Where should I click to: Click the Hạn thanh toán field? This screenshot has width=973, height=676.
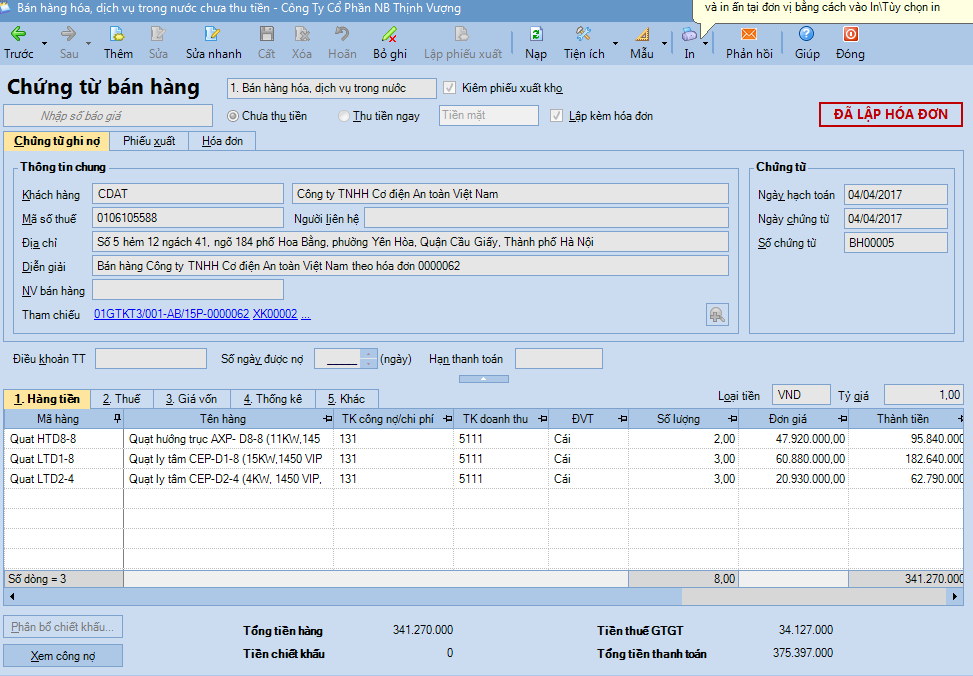558,359
